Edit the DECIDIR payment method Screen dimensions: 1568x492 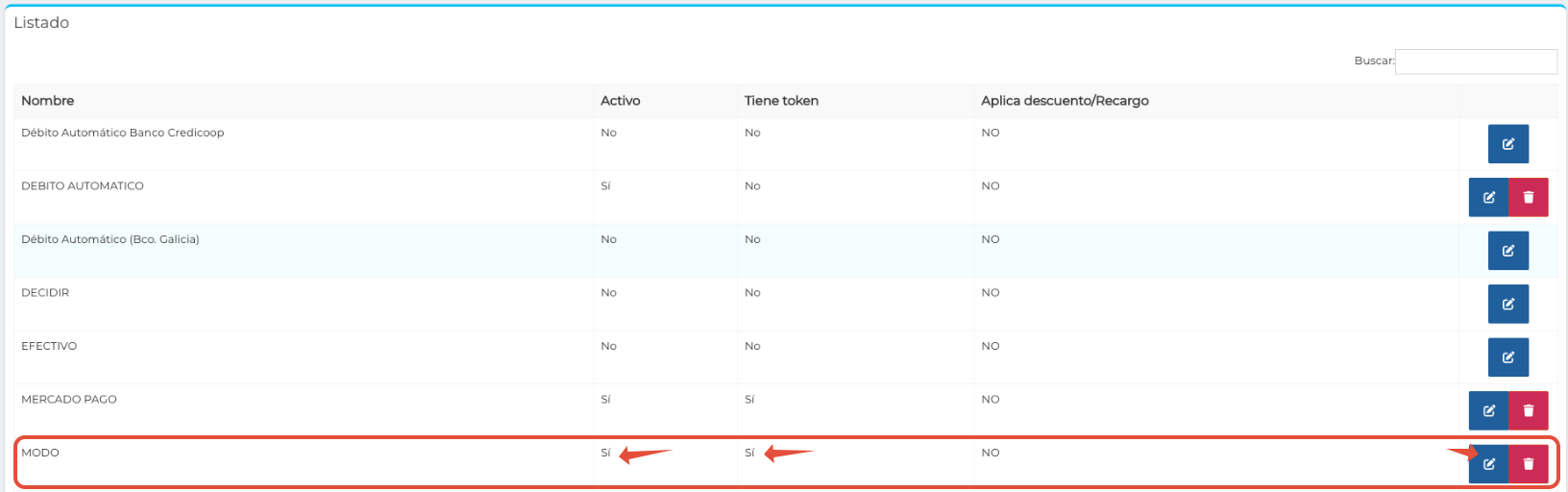(1507, 304)
